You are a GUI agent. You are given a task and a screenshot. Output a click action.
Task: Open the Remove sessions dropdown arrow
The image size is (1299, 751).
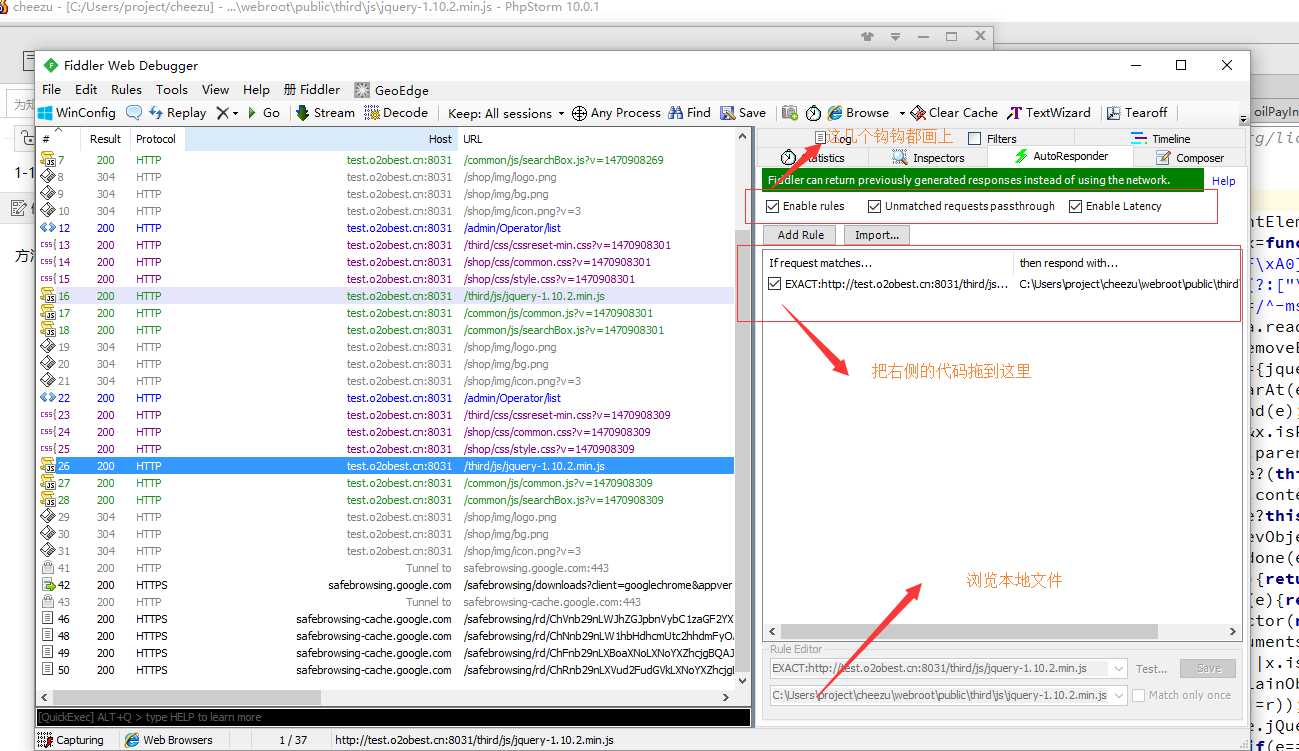point(236,114)
